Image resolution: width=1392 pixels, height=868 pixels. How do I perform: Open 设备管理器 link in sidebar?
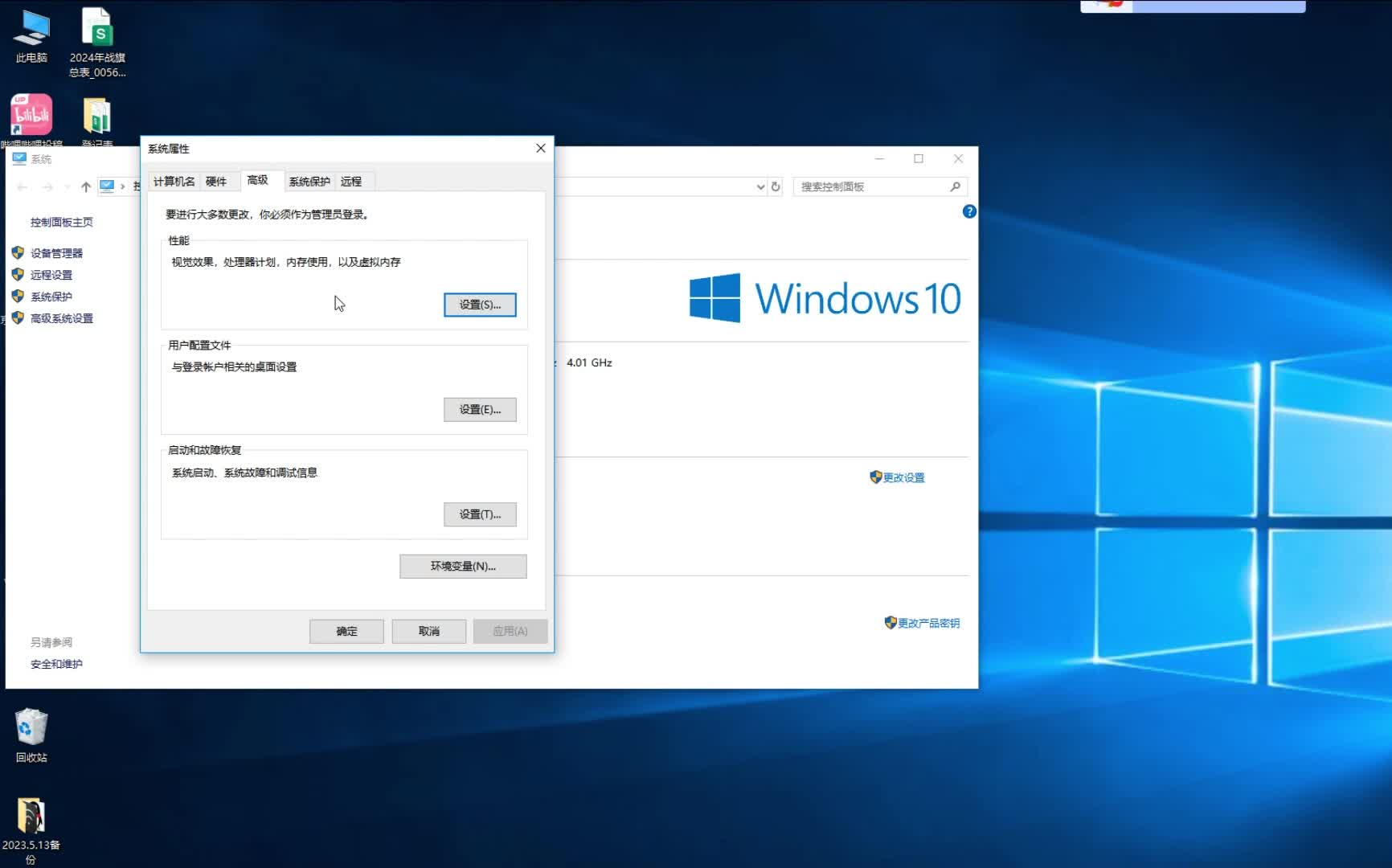[x=56, y=253]
